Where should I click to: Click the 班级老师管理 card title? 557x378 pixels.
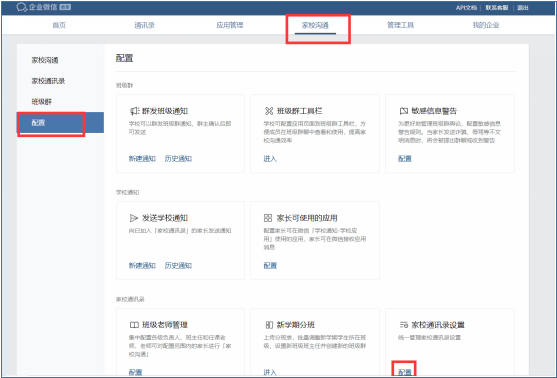[x=165, y=325]
